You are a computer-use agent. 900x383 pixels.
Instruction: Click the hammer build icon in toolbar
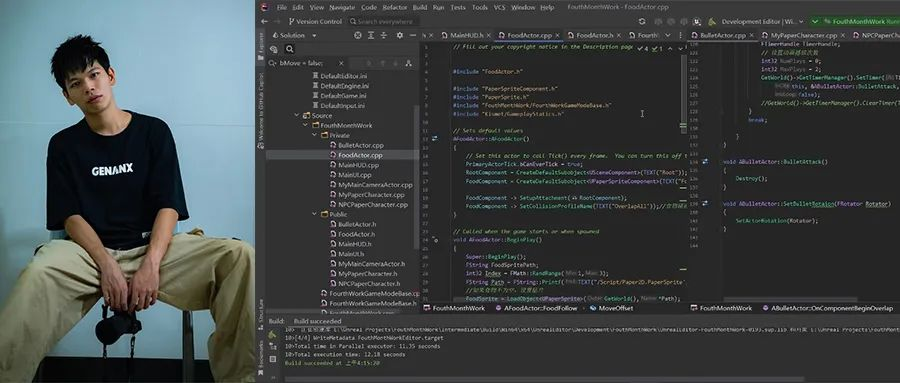712,21
